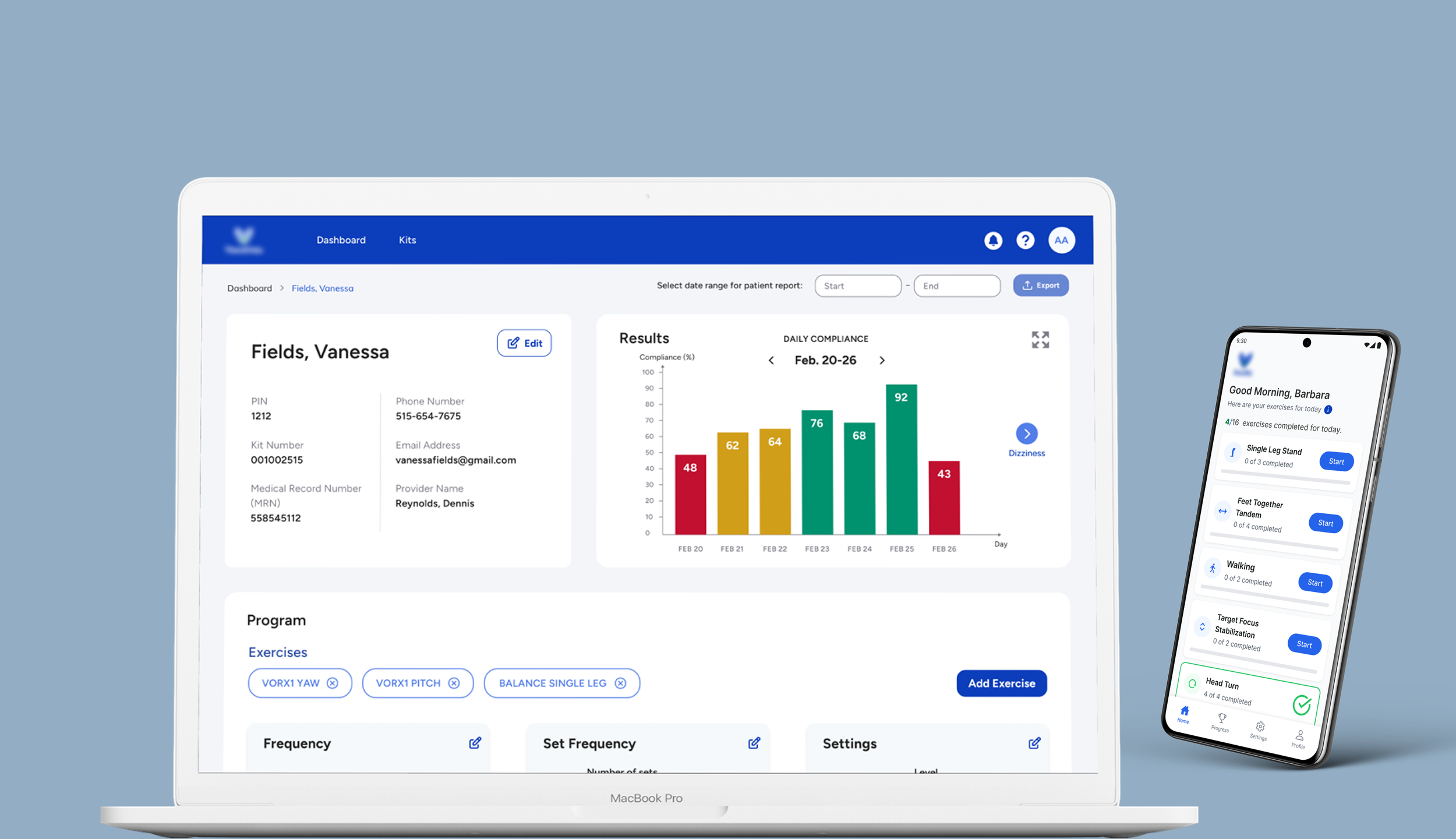The image size is (1456, 839).
Task: Open the help question mark icon
Action: point(1025,240)
